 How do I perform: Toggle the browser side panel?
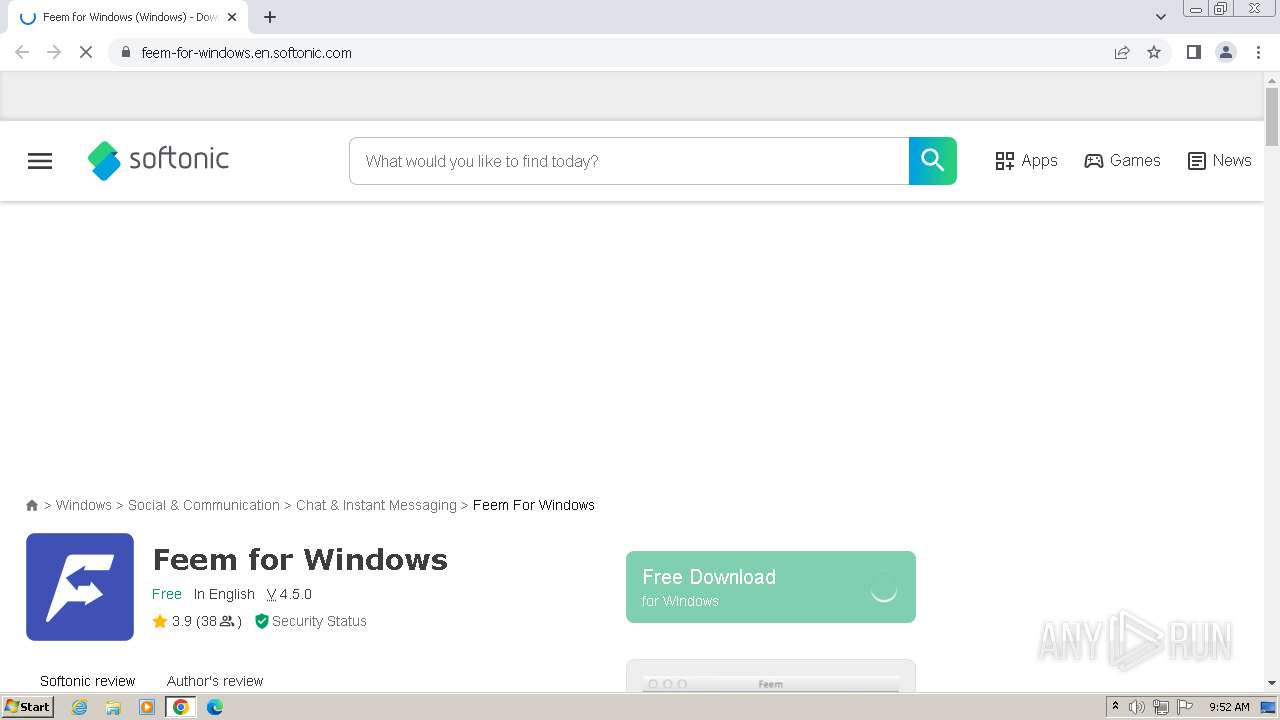(x=1193, y=52)
